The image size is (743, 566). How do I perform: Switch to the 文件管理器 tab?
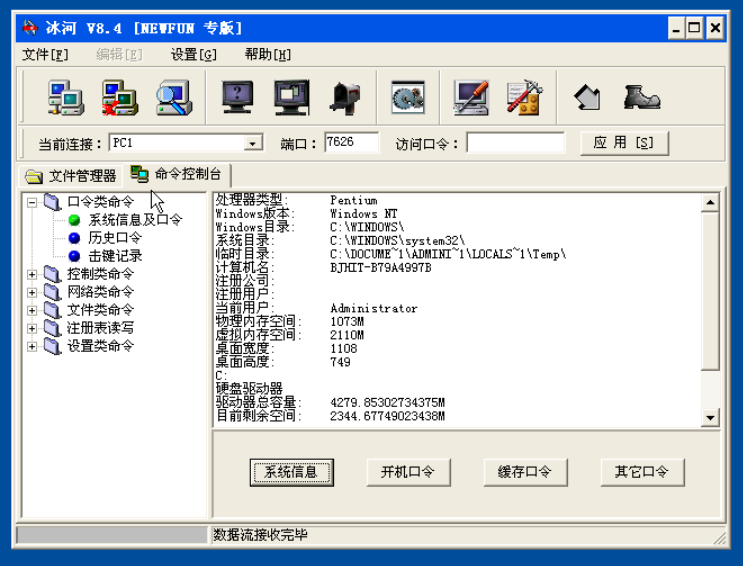pos(70,176)
